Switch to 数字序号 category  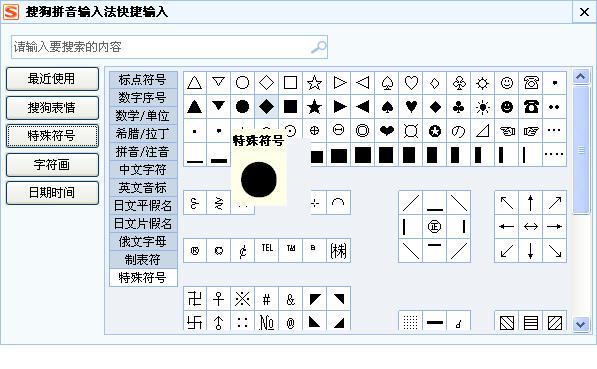[x=143, y=97]
